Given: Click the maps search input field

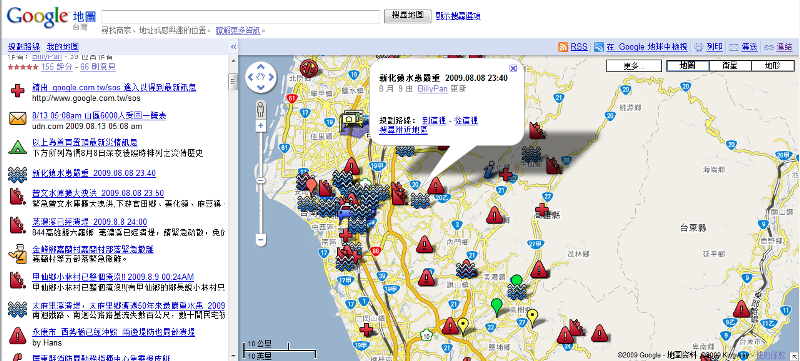Looking at the screenshot, I should click(240, 16).
